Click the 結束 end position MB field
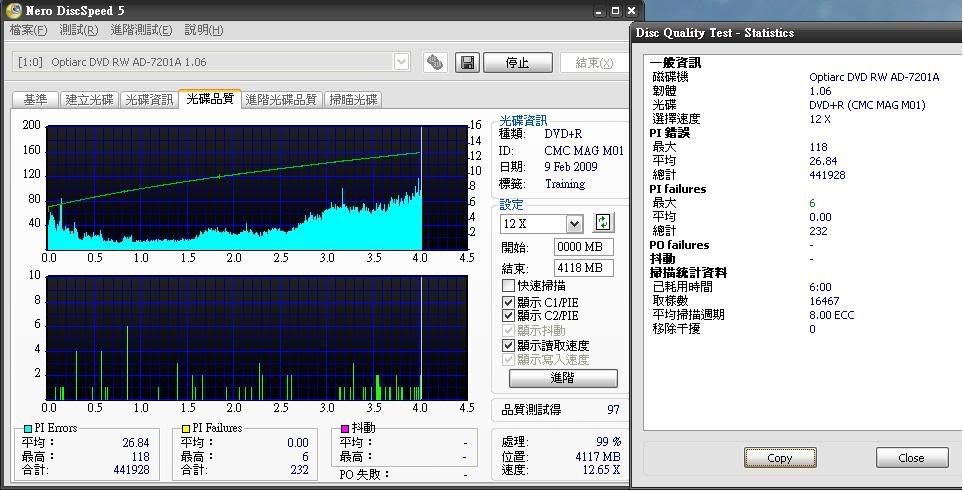This screenshot has height=491, width=963. [x=583, y=268]
